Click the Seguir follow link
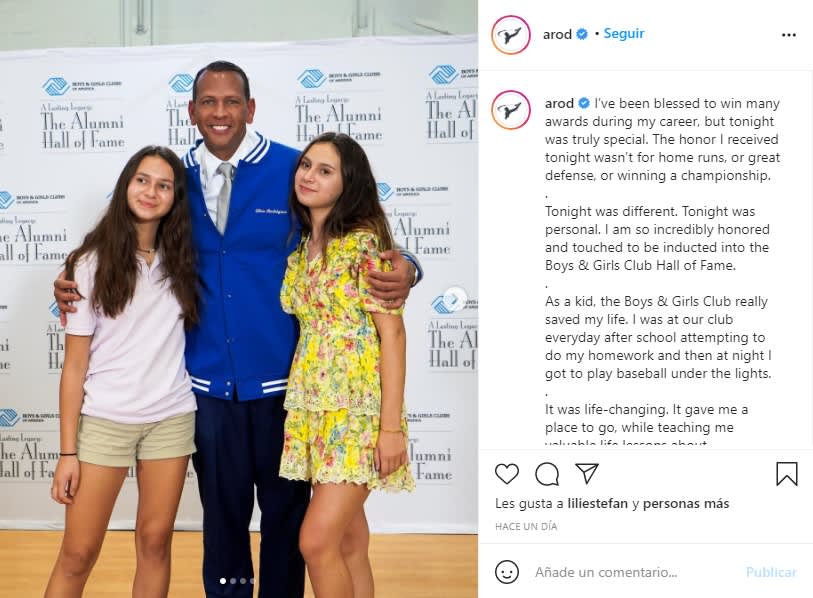Viewport: 813px width, 598px height. [x=624, y=34]
